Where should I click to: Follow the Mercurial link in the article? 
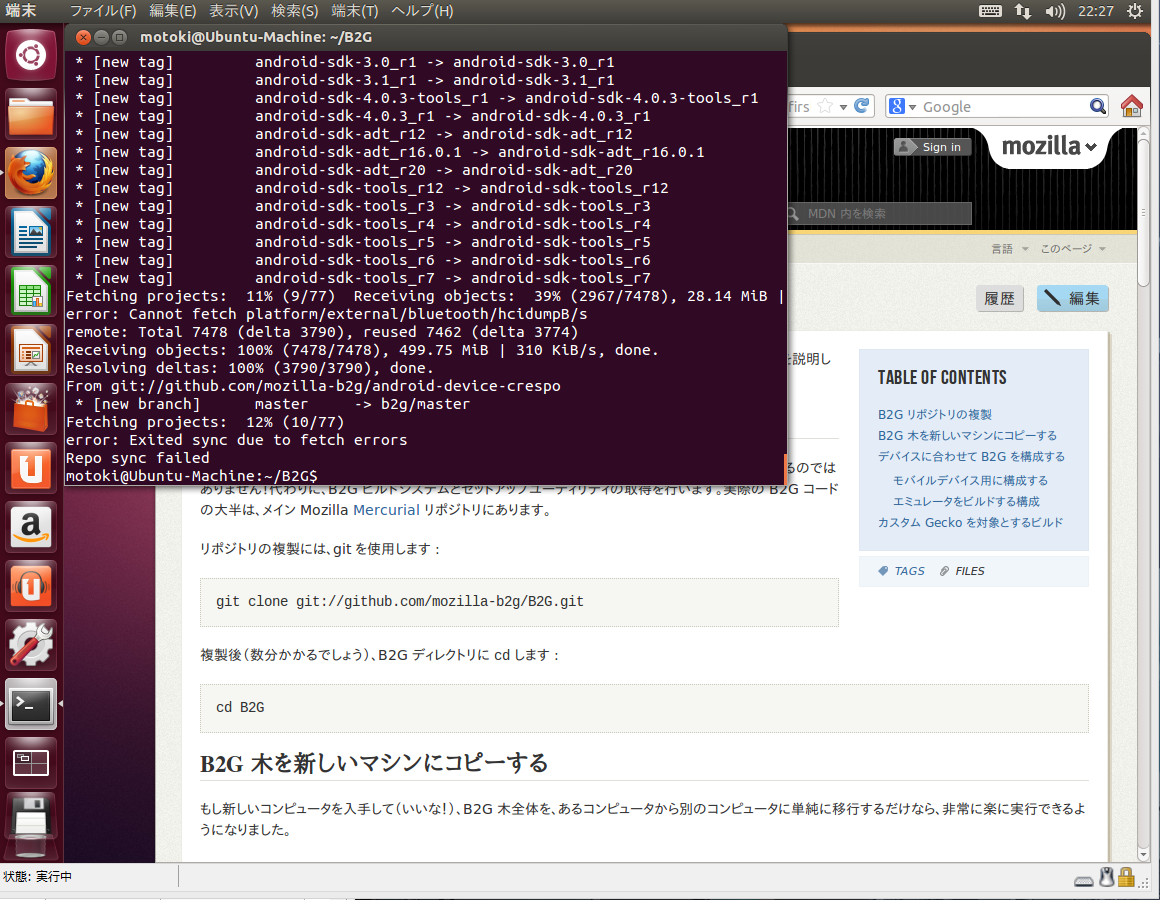(x=386, y=510)
